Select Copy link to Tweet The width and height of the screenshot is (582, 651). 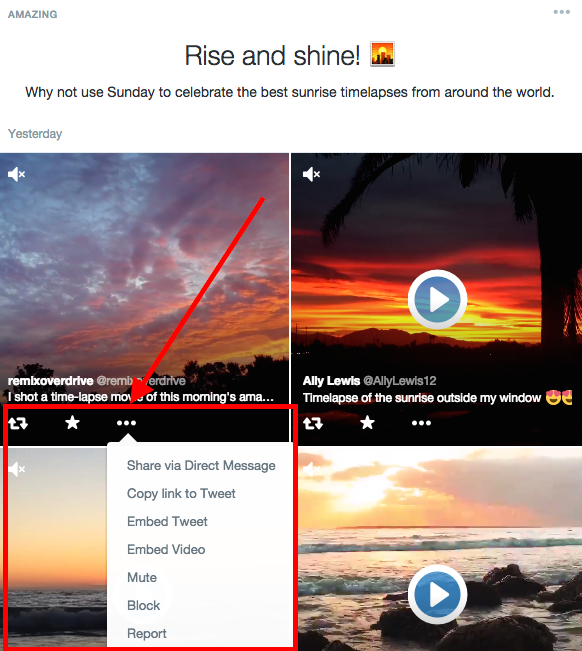pyautogui.click(x=181, y=493)
